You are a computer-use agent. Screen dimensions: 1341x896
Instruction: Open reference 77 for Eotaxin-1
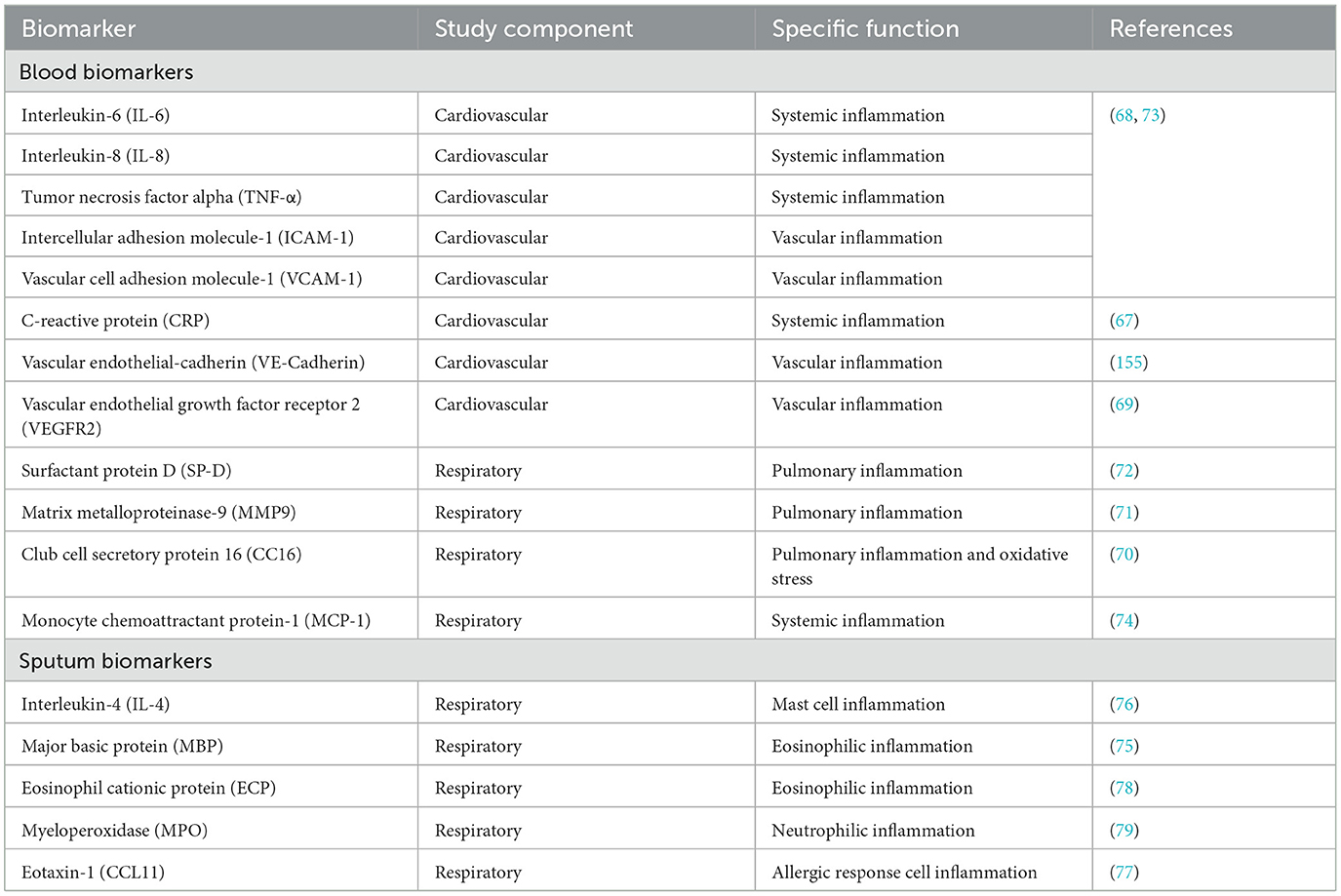pos(1124,873)
